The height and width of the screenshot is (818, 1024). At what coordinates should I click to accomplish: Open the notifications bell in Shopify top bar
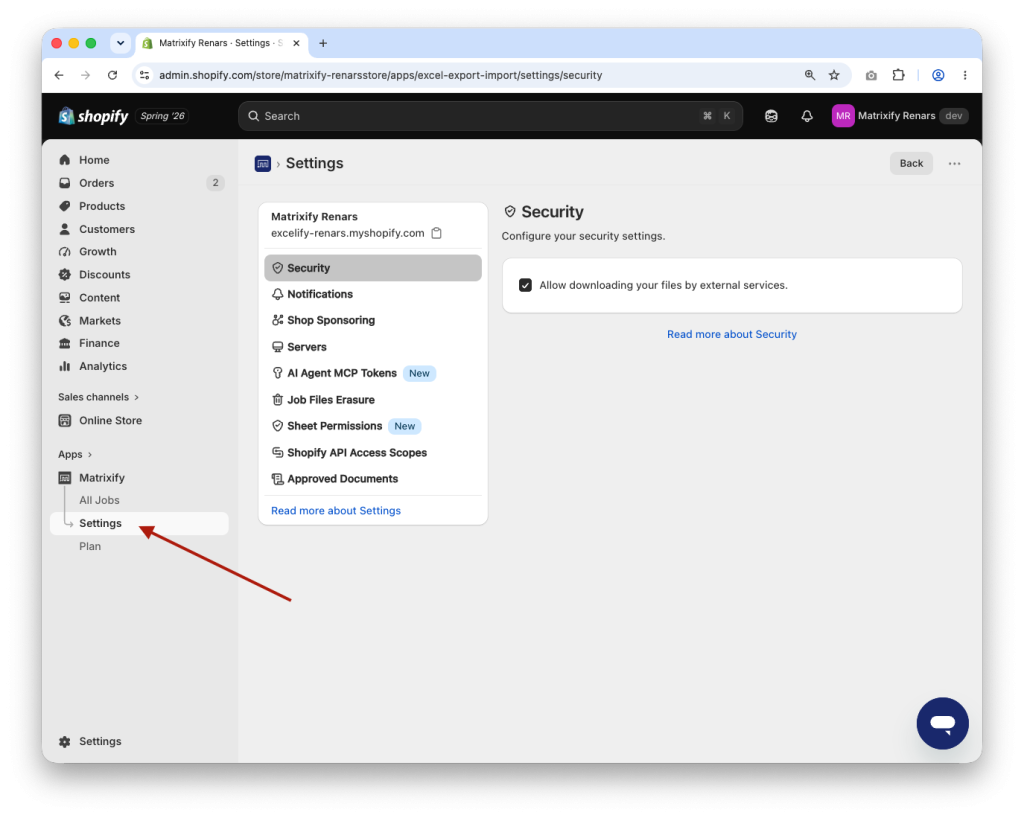click(807, 116)
